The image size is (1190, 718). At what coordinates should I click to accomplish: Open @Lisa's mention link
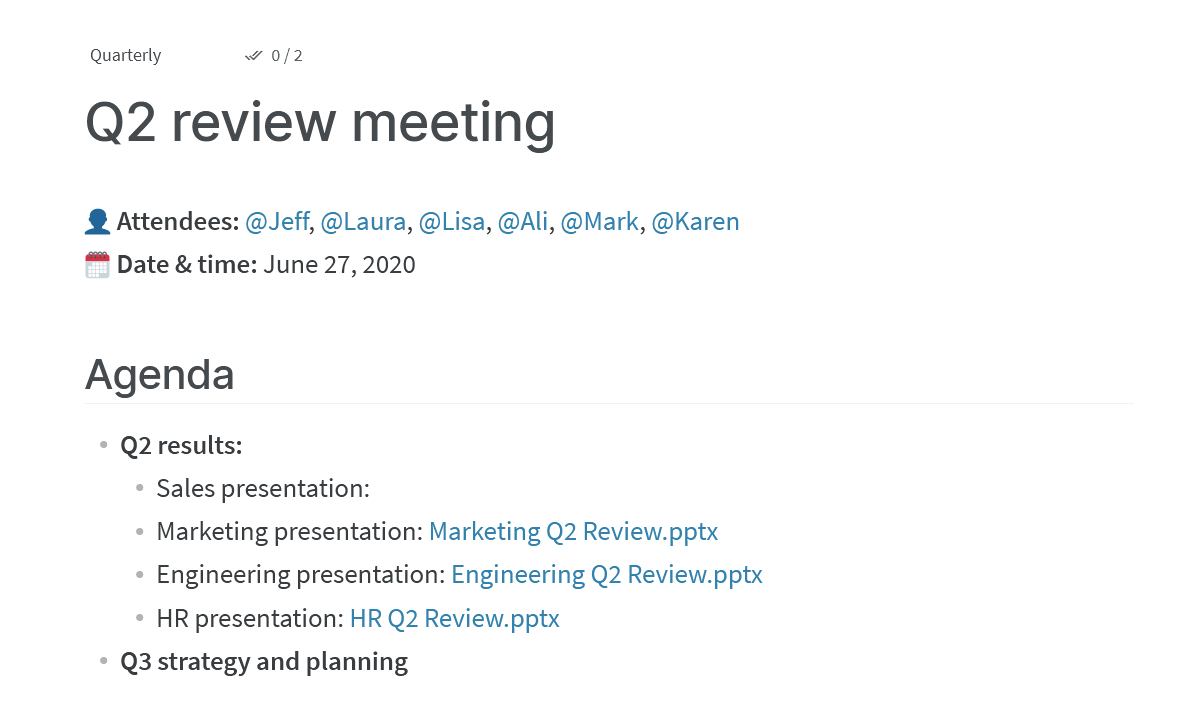(452, 222)
